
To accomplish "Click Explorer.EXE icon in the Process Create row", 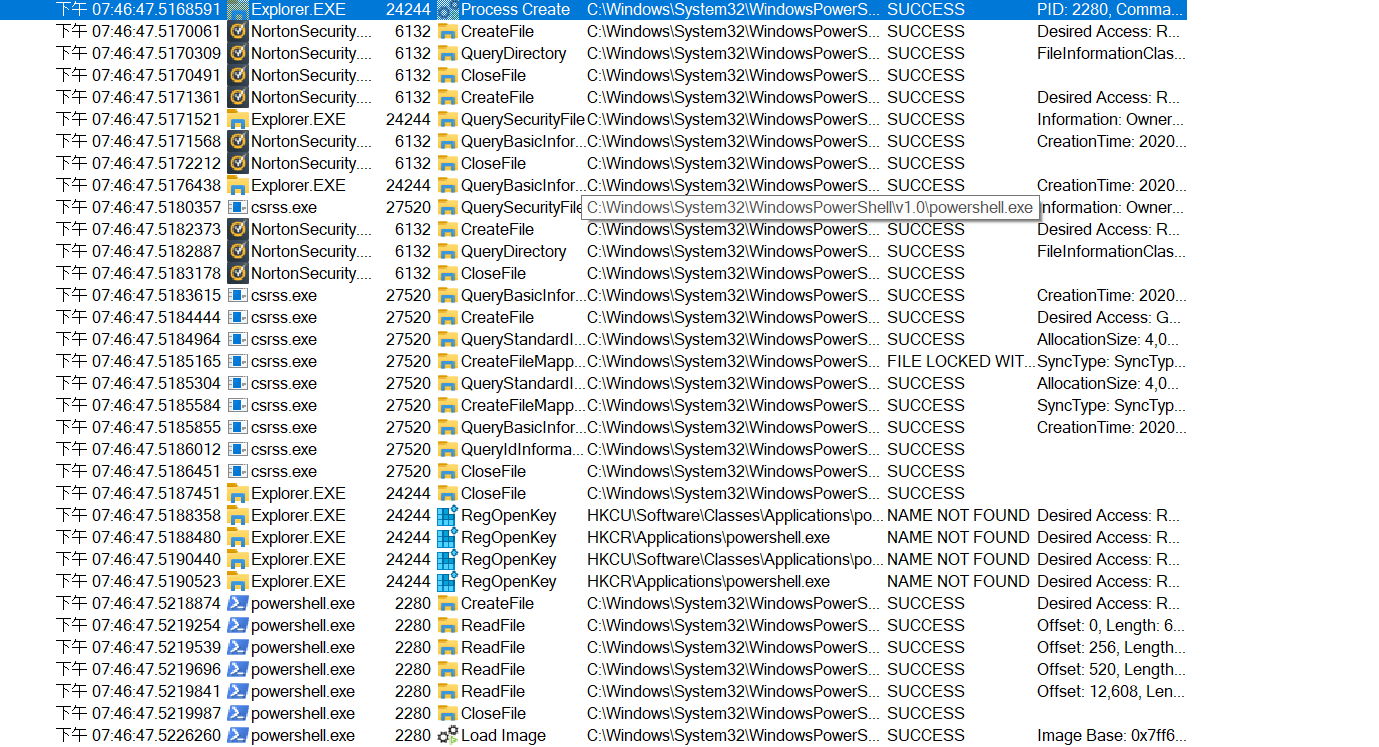I will tap(238, 10).
